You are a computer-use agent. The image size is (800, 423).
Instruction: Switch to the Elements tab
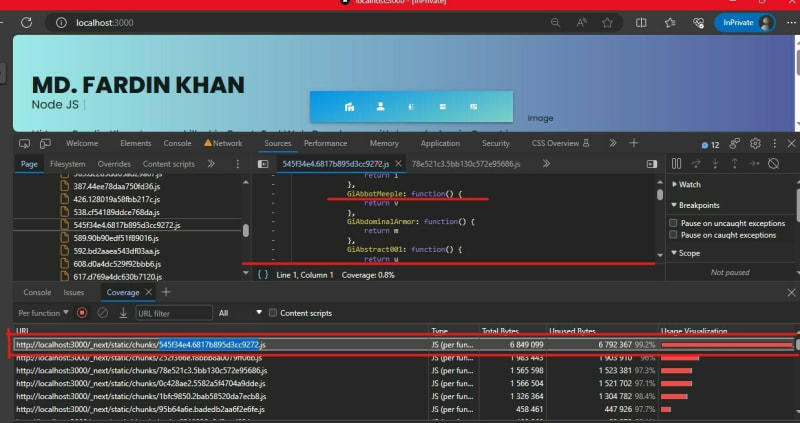coord(135,143)
